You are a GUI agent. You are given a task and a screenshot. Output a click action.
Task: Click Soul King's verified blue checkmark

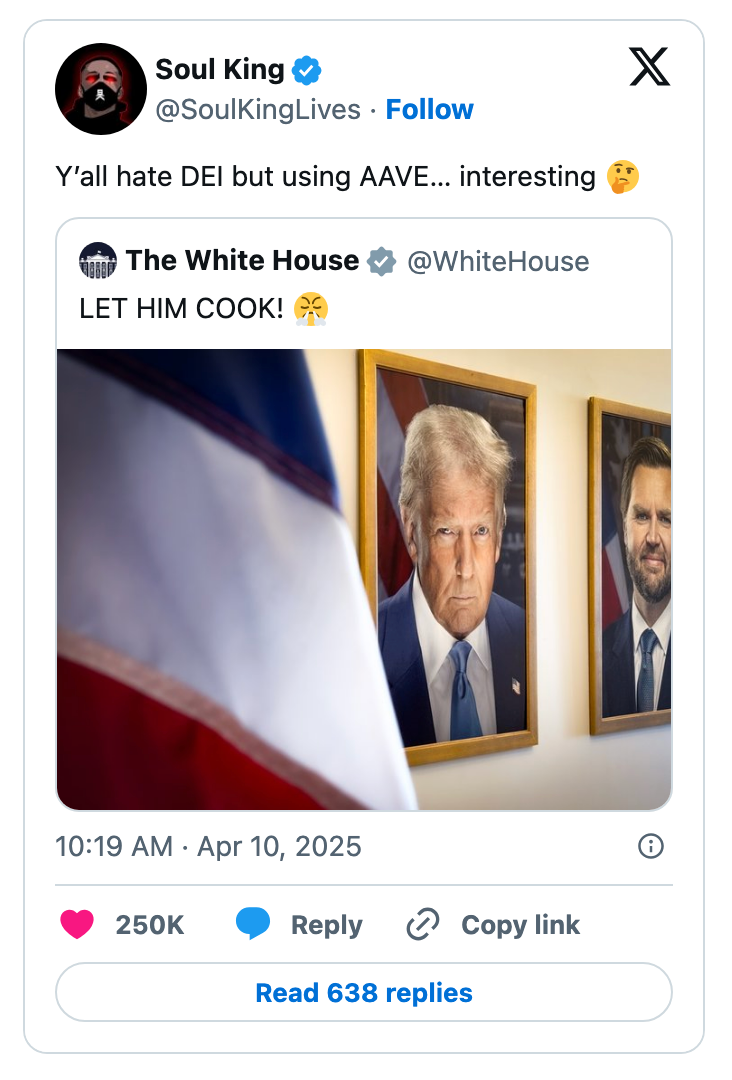306,69
